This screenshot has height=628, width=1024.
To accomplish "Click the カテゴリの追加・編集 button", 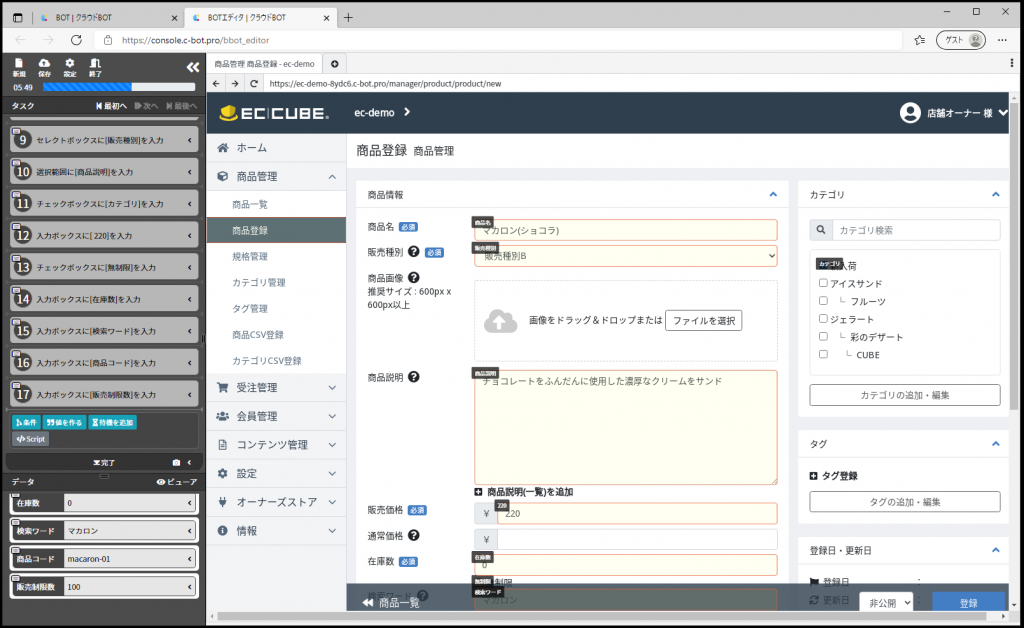I will (x=904, y=395).
